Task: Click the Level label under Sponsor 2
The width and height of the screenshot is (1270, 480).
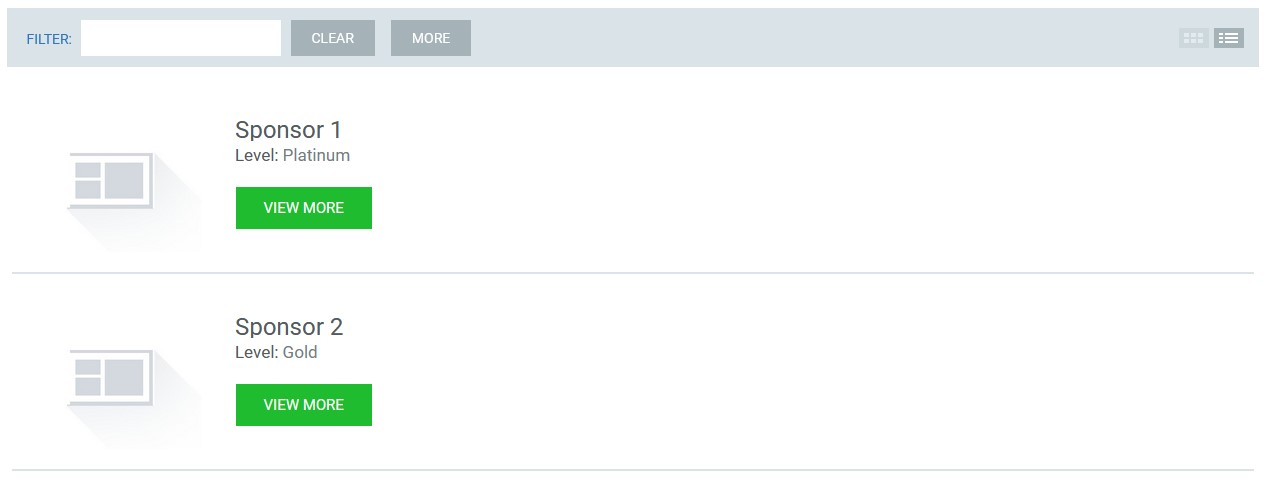Action: [x=257, y=353]
